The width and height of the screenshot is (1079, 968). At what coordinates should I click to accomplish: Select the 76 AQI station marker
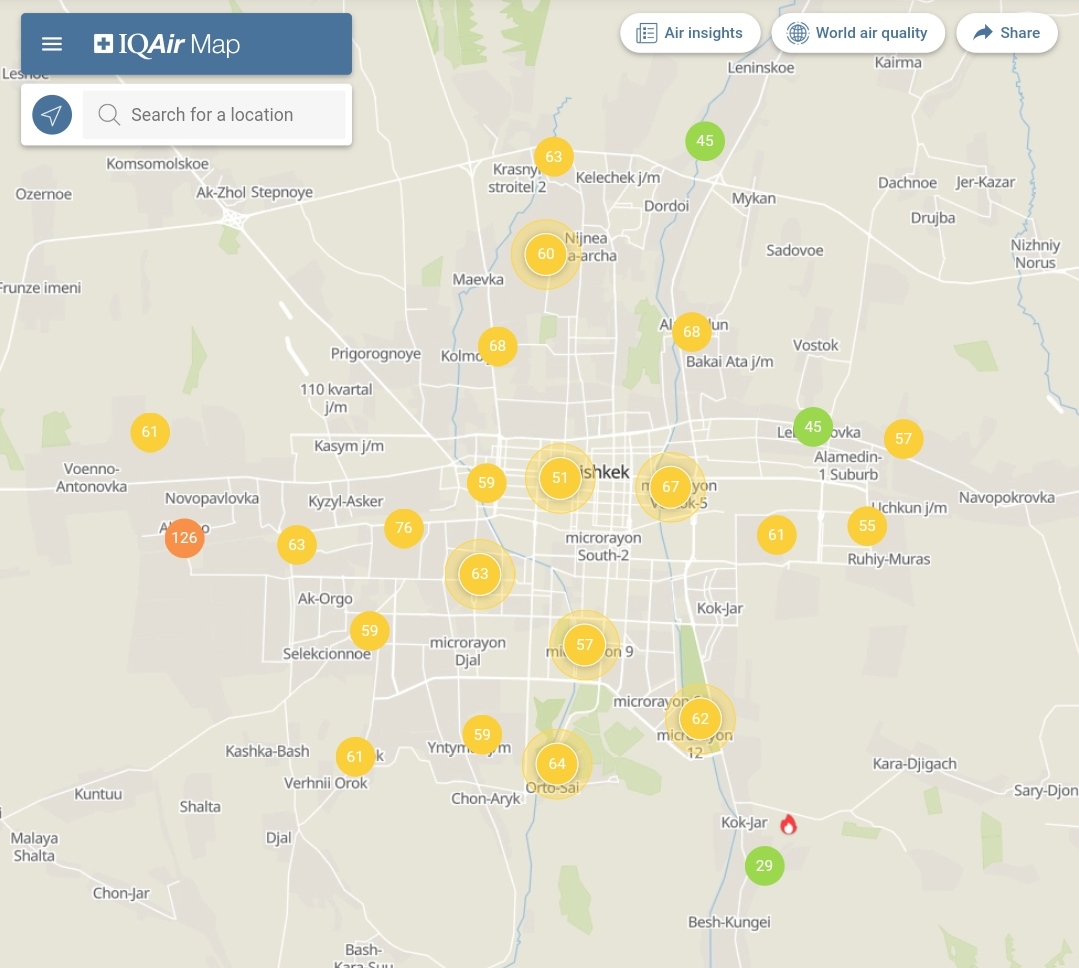pyautogui.click(x=404, y=528)
